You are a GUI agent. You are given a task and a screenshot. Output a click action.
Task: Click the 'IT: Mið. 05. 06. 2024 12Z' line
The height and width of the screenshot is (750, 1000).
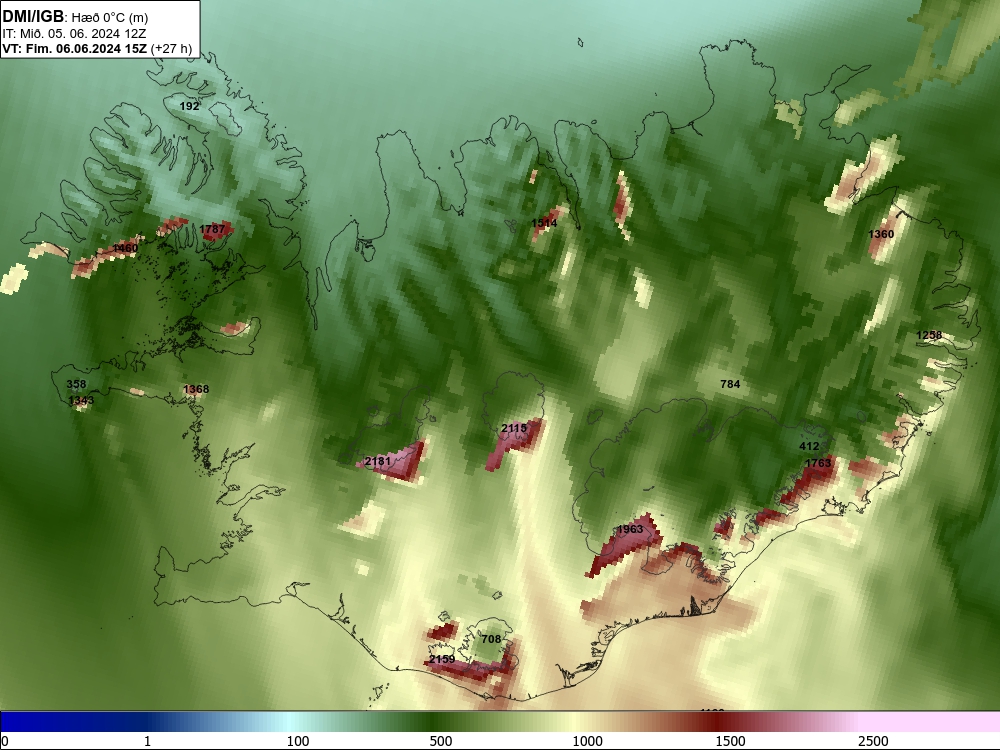75,33
